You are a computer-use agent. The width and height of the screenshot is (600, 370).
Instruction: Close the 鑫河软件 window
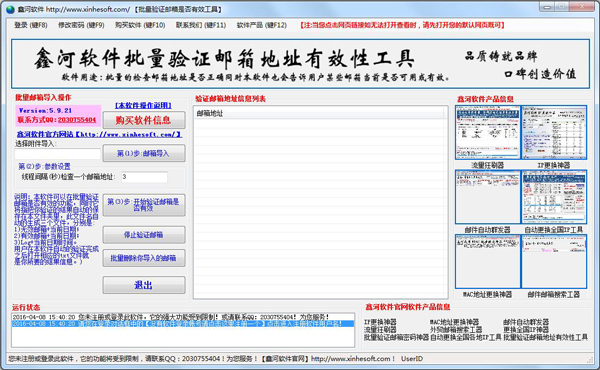tap(582, 7)
